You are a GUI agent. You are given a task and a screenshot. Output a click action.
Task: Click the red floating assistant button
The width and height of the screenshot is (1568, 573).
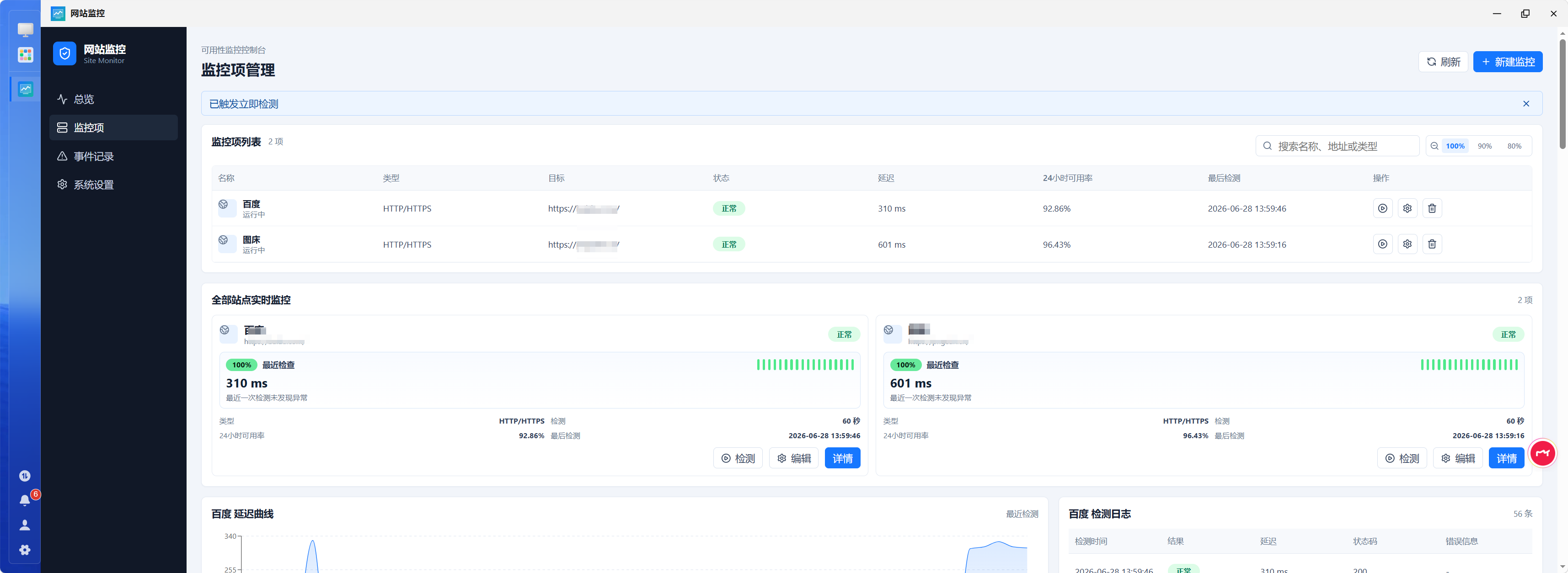point(1542,453)
